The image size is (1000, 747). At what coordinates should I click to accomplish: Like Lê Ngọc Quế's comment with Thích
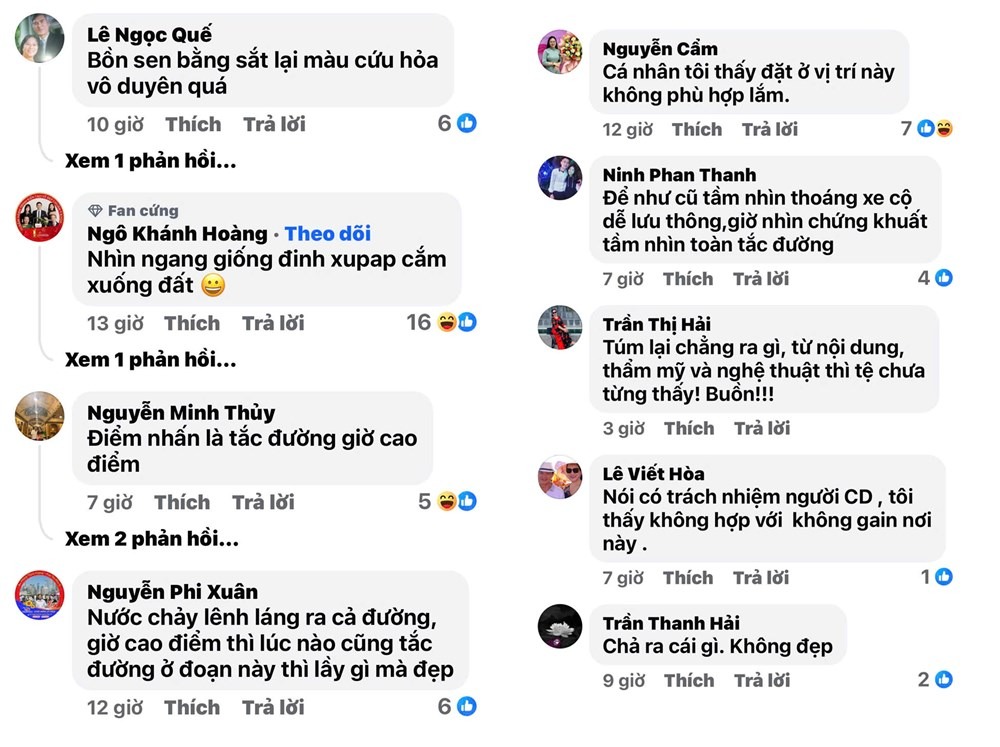(193, 124)
